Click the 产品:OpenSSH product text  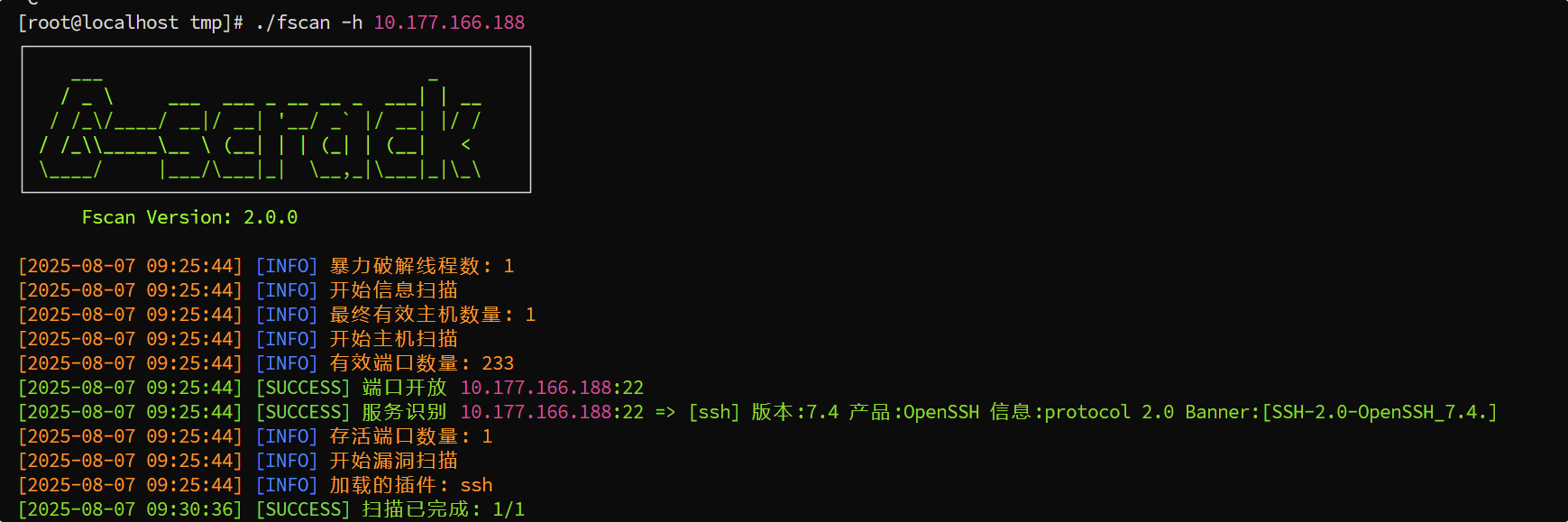tap(913, 412)
